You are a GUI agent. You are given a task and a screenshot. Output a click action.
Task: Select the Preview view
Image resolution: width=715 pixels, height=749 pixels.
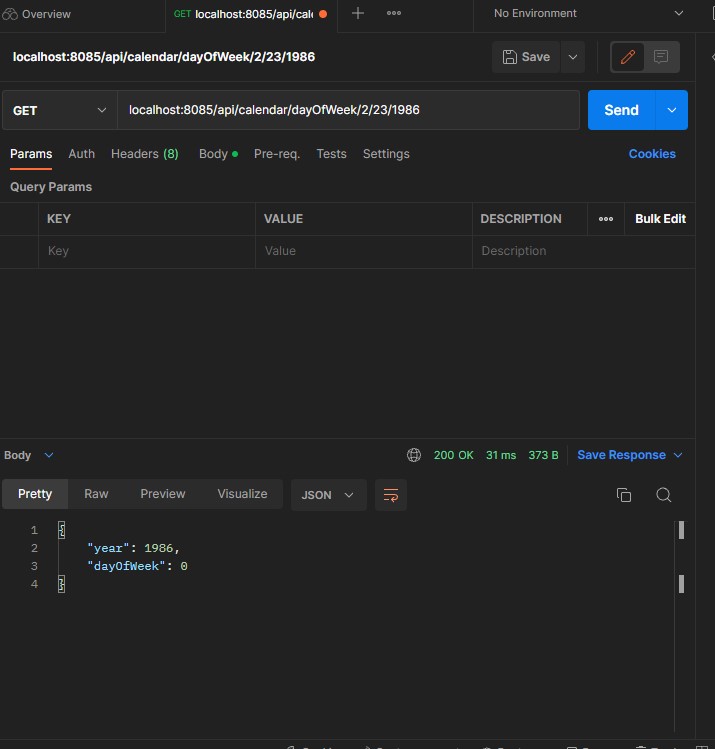[162, 494]
